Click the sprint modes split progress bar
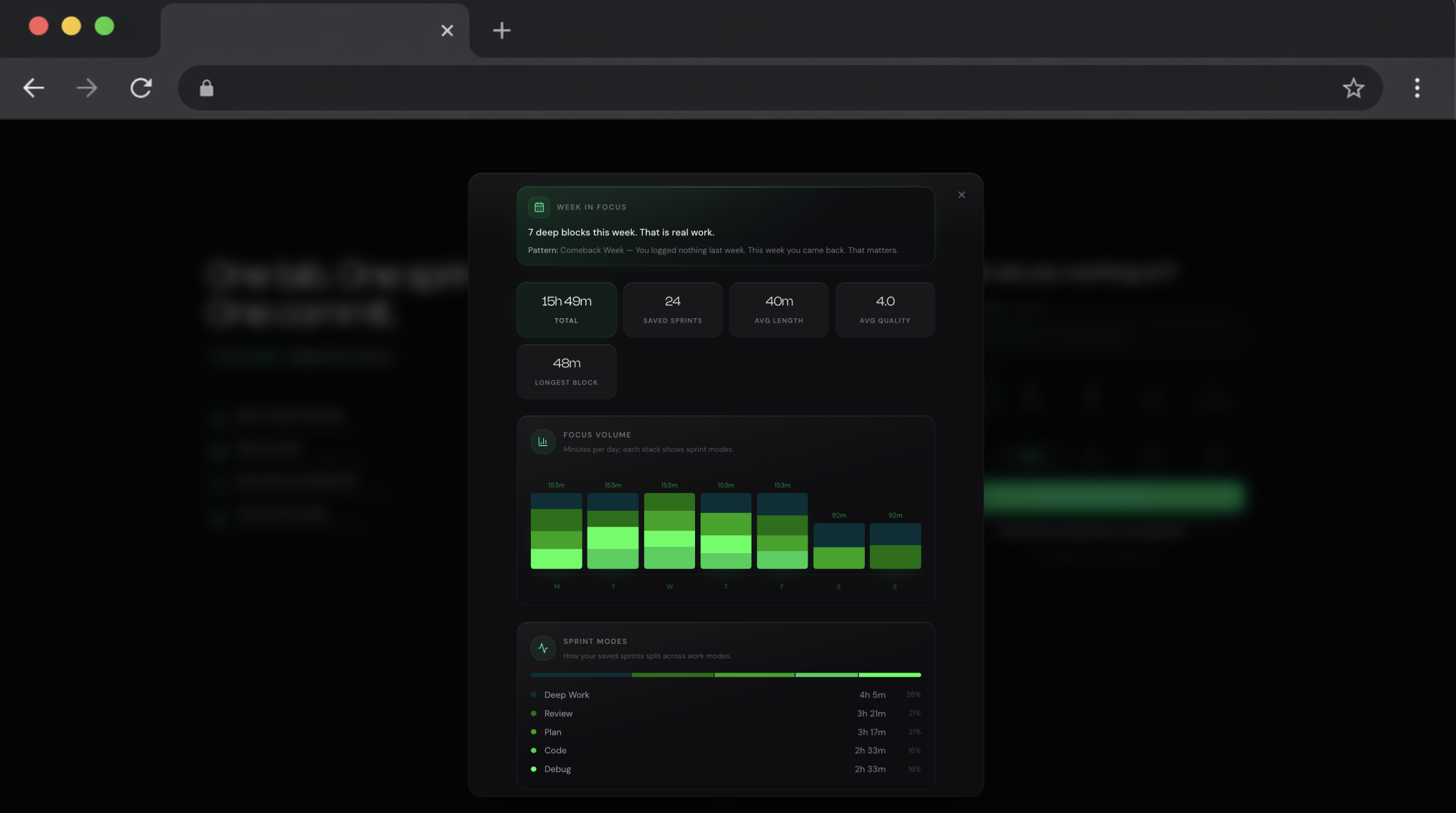 [725, 674]
